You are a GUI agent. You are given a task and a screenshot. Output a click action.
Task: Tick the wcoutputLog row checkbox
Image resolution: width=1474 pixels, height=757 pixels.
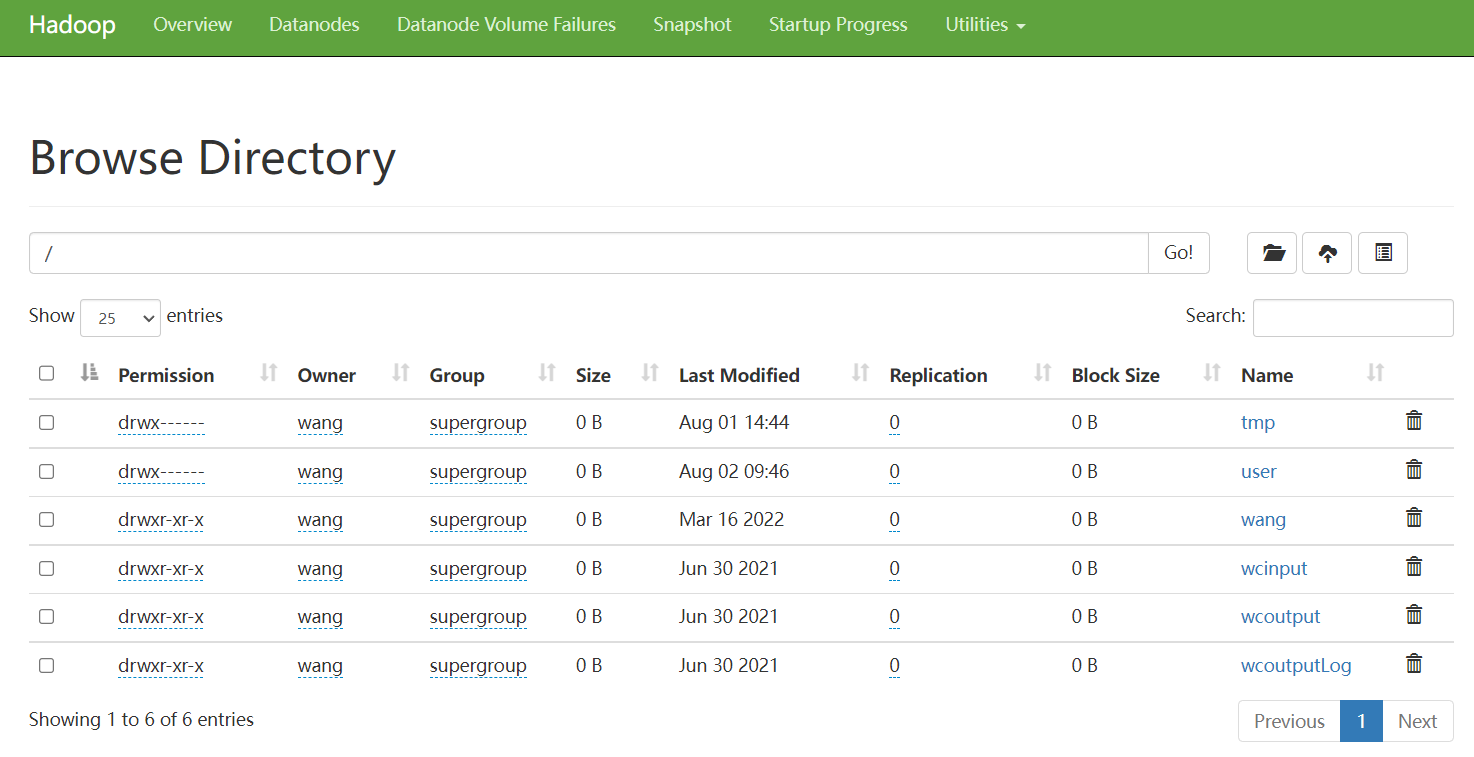coord(46,665)
